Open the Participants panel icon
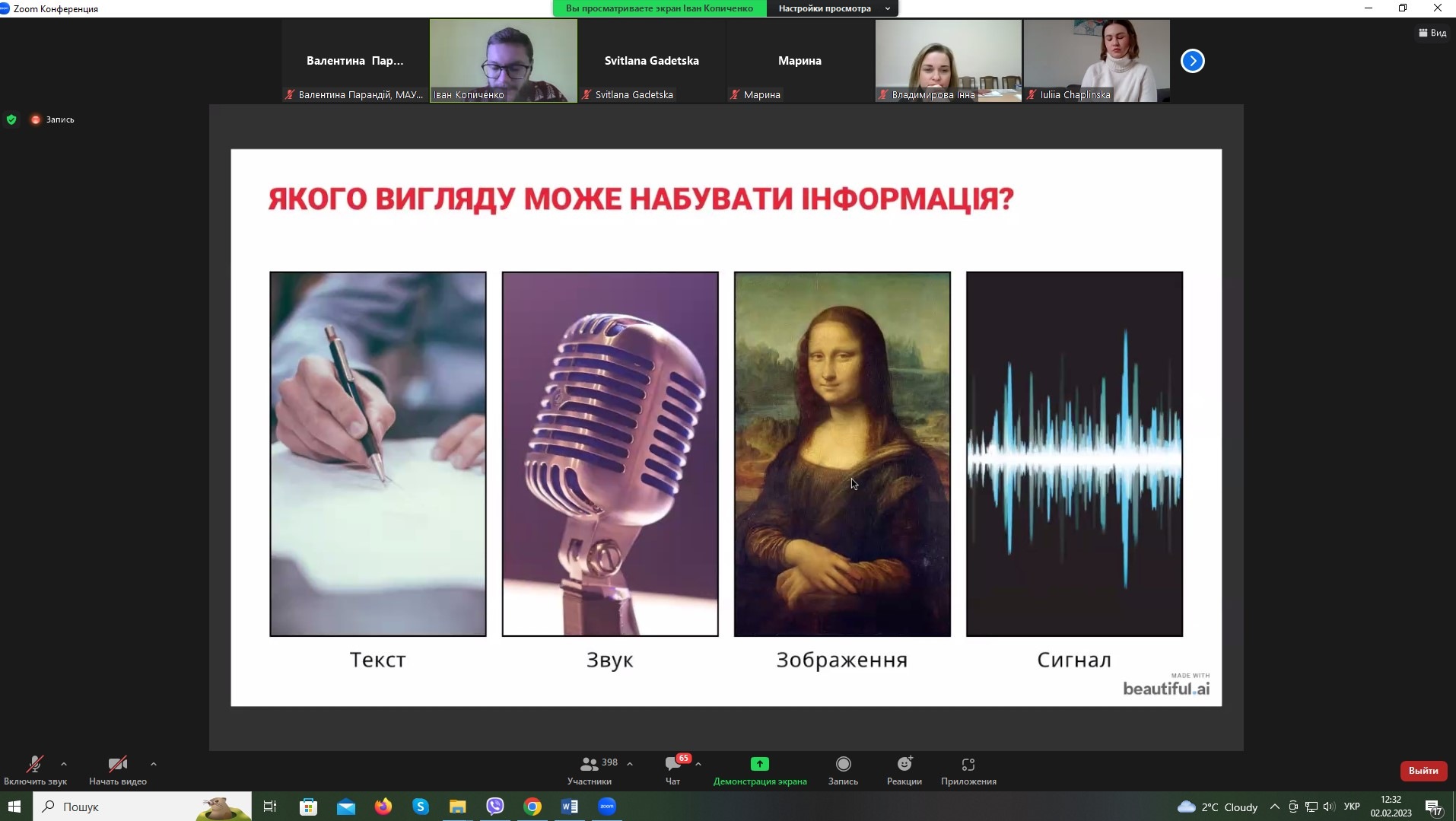This screenshot has width=1456, height=821. coord(590,764)
